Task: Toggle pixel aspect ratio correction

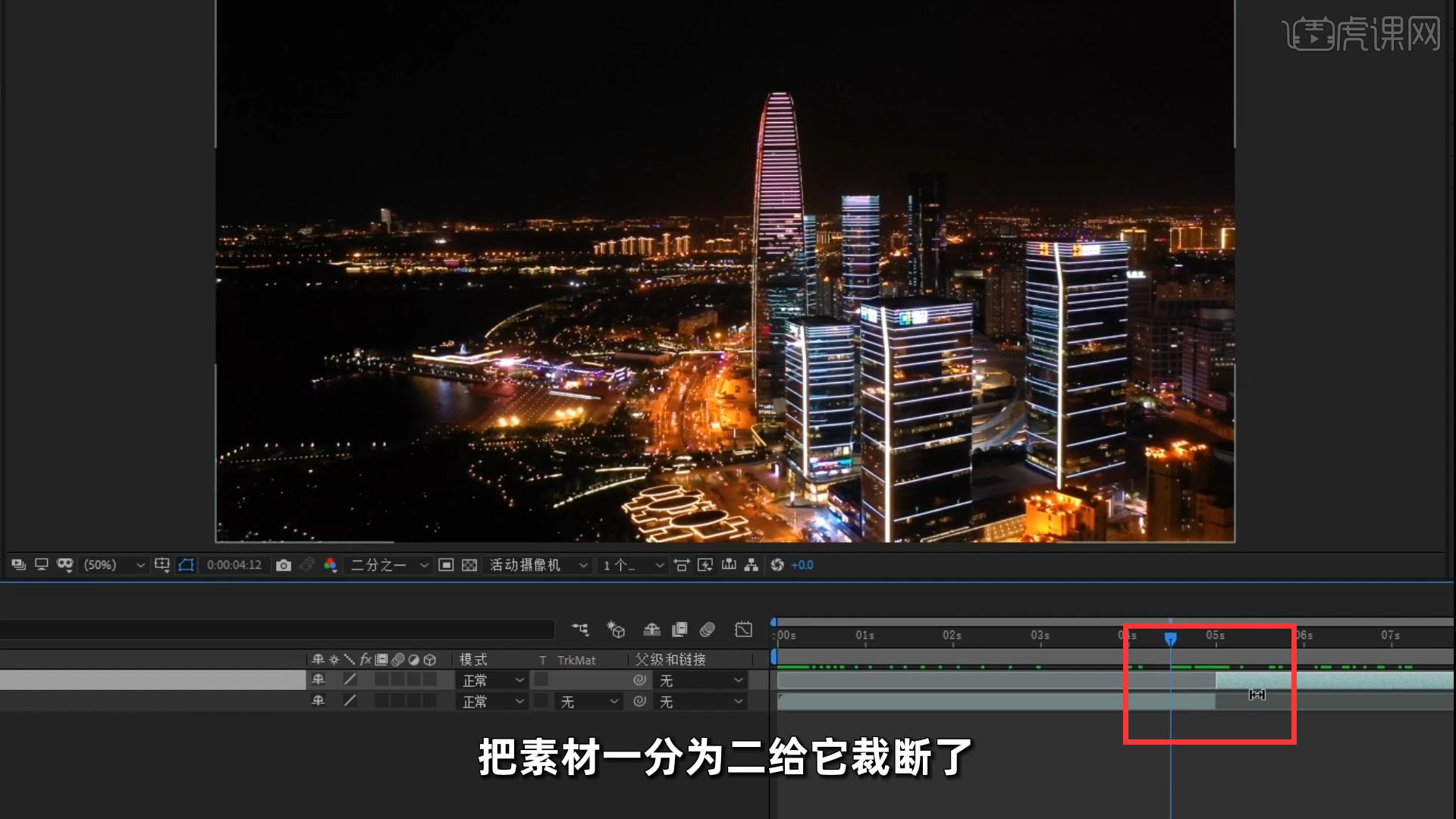Action: pyautogui.click(x=682, y=565)
